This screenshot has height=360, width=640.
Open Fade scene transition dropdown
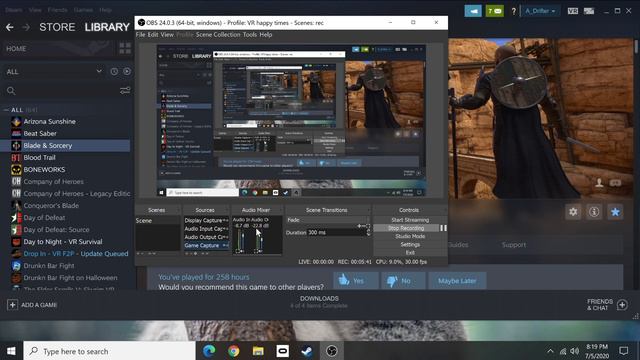click(327, 220)
